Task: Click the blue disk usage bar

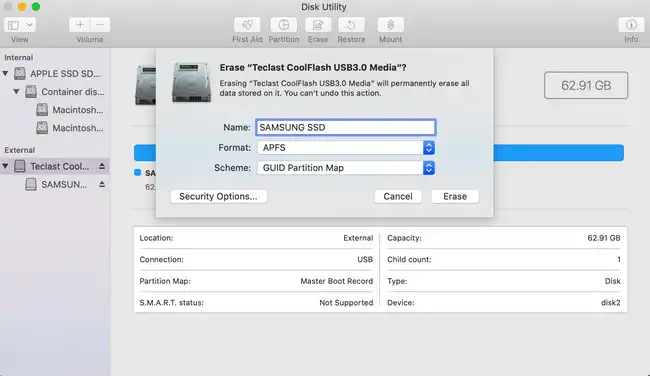Action: [558, 153]
